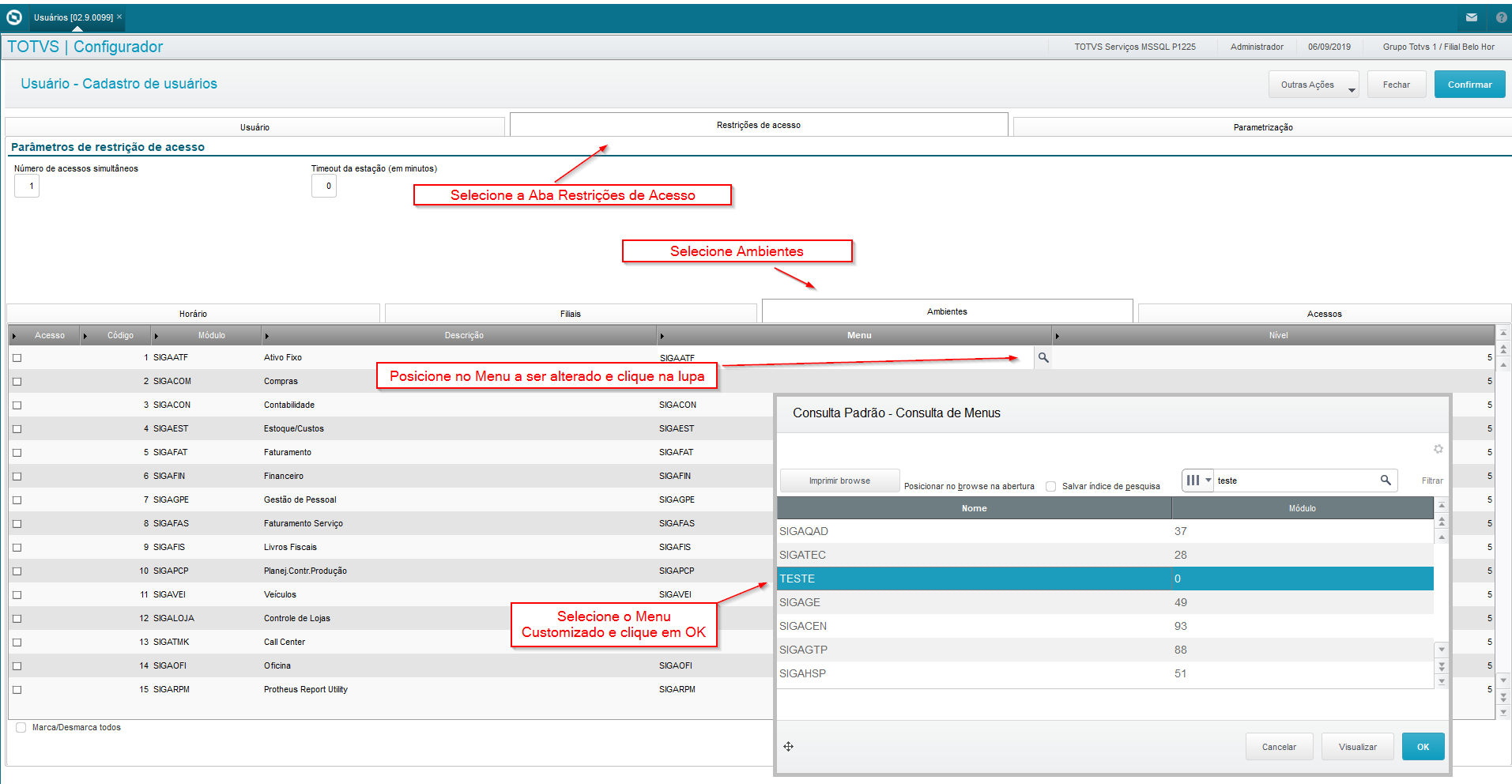
Task: Move down one row in the Ambientes grid
Action: pos(1503,680)
